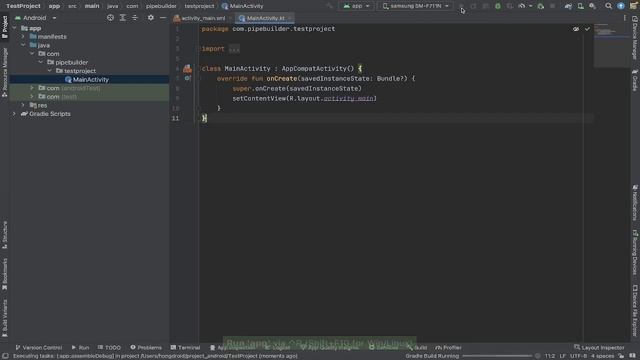Viewport: 640px width, 360px height.
Task: Click the activity_main layout reference in the code
Action: pyautogui.click(x=349, y=98)
